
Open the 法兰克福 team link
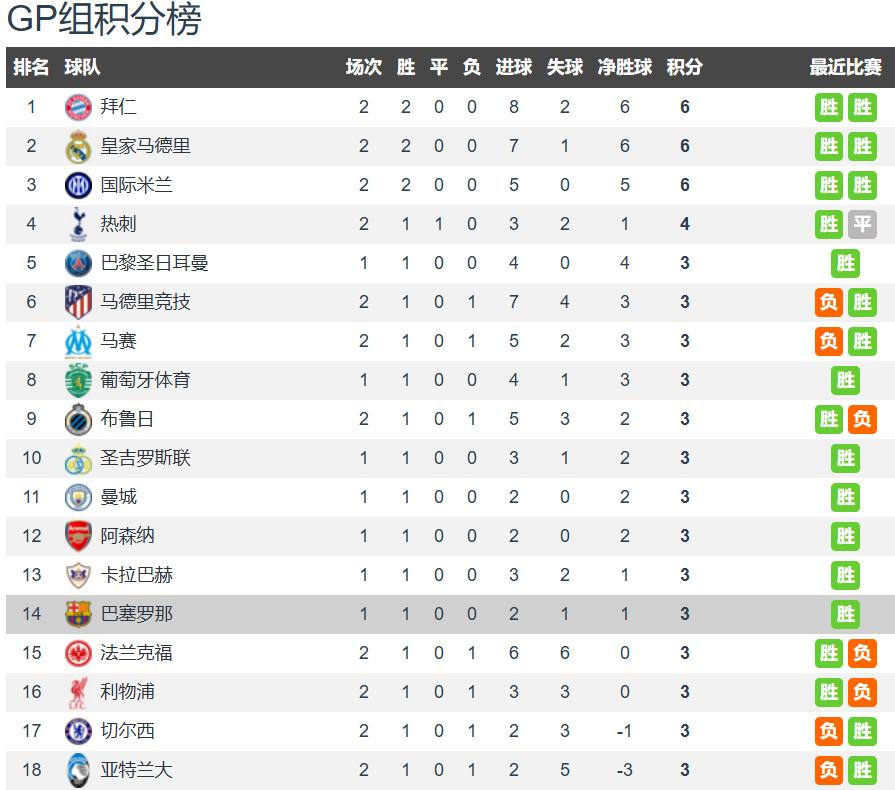pyautogui.click(x=136, y=653)
